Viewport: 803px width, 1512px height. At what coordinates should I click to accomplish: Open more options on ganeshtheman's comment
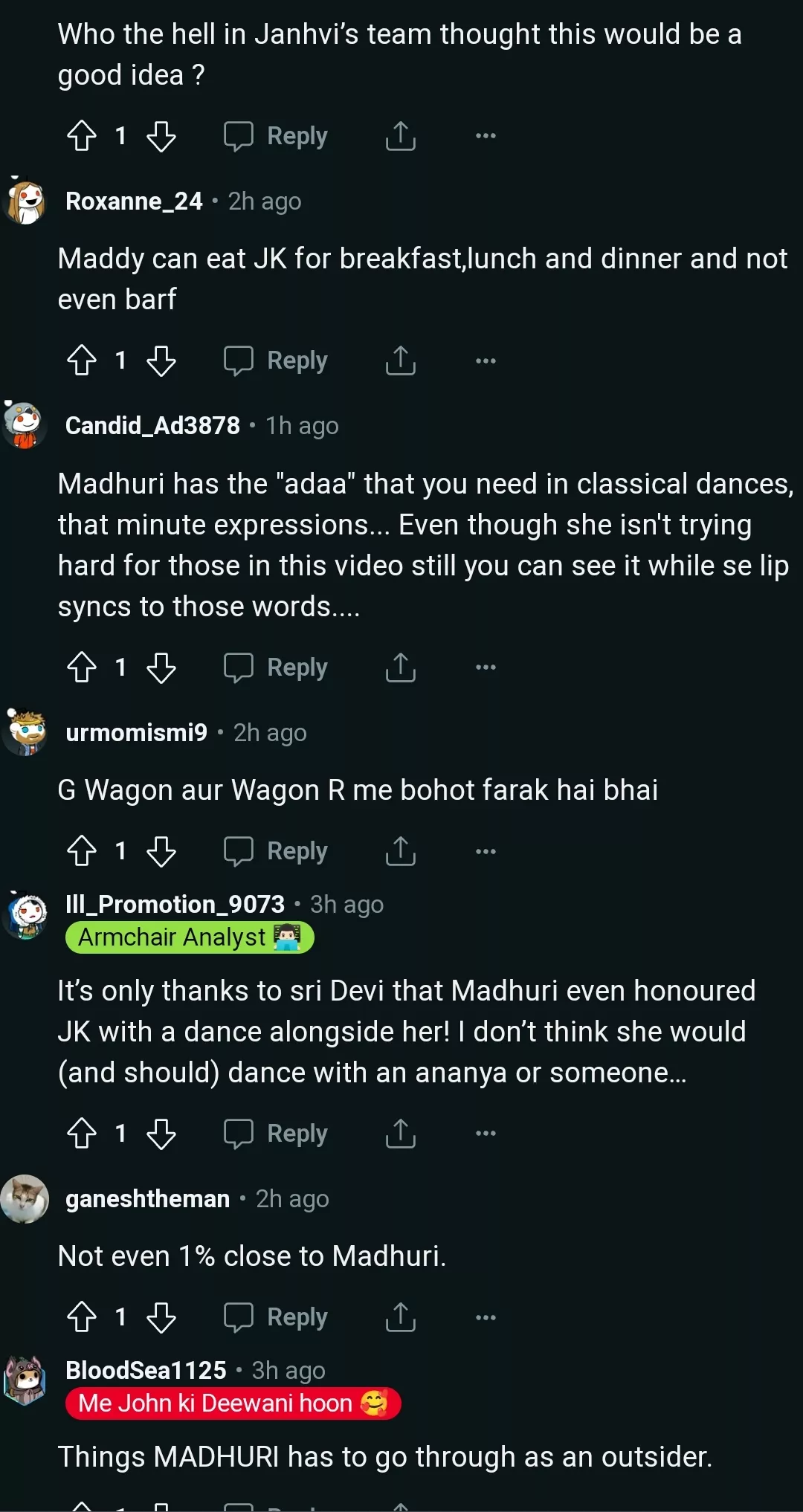click(486, 1317)
